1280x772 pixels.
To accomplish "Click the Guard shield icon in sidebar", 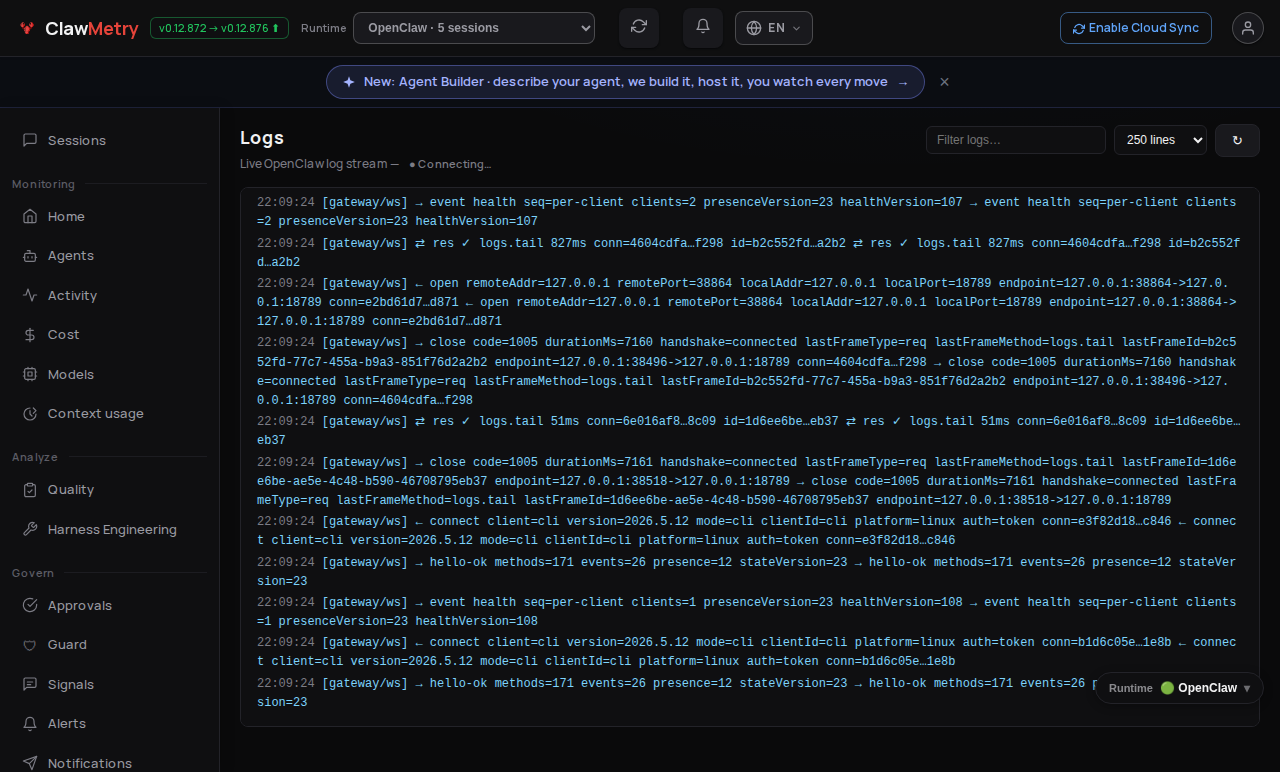I will [x=30, y=645].
